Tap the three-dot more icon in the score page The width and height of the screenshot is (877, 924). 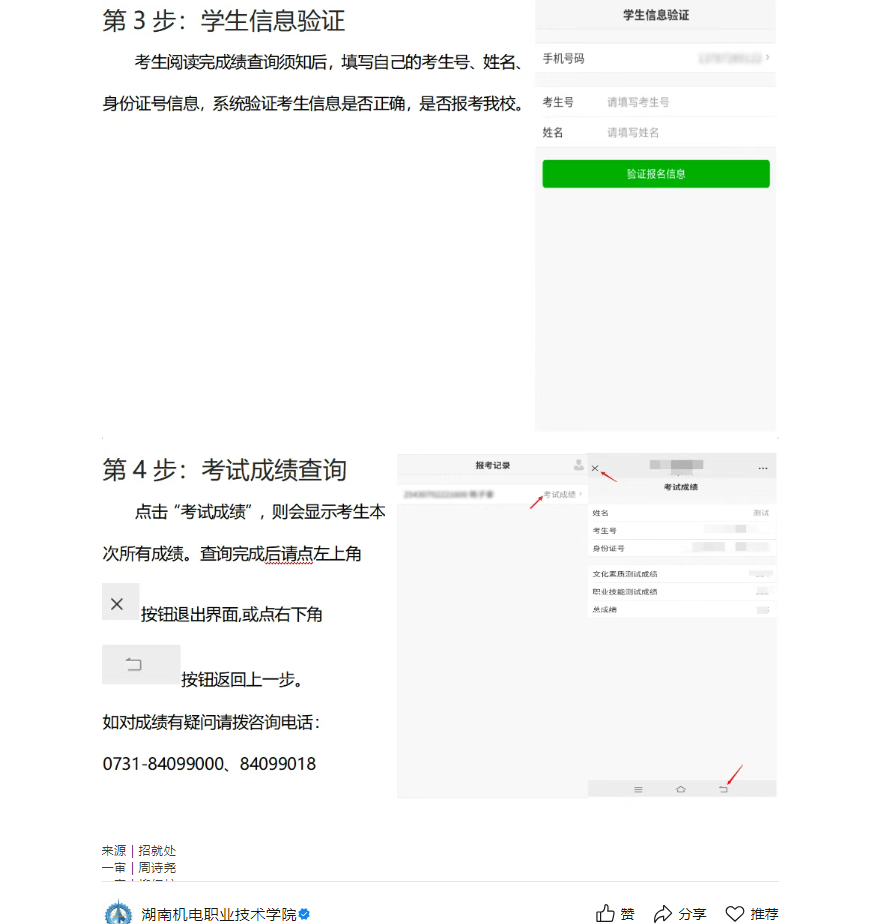coord(763,468)
